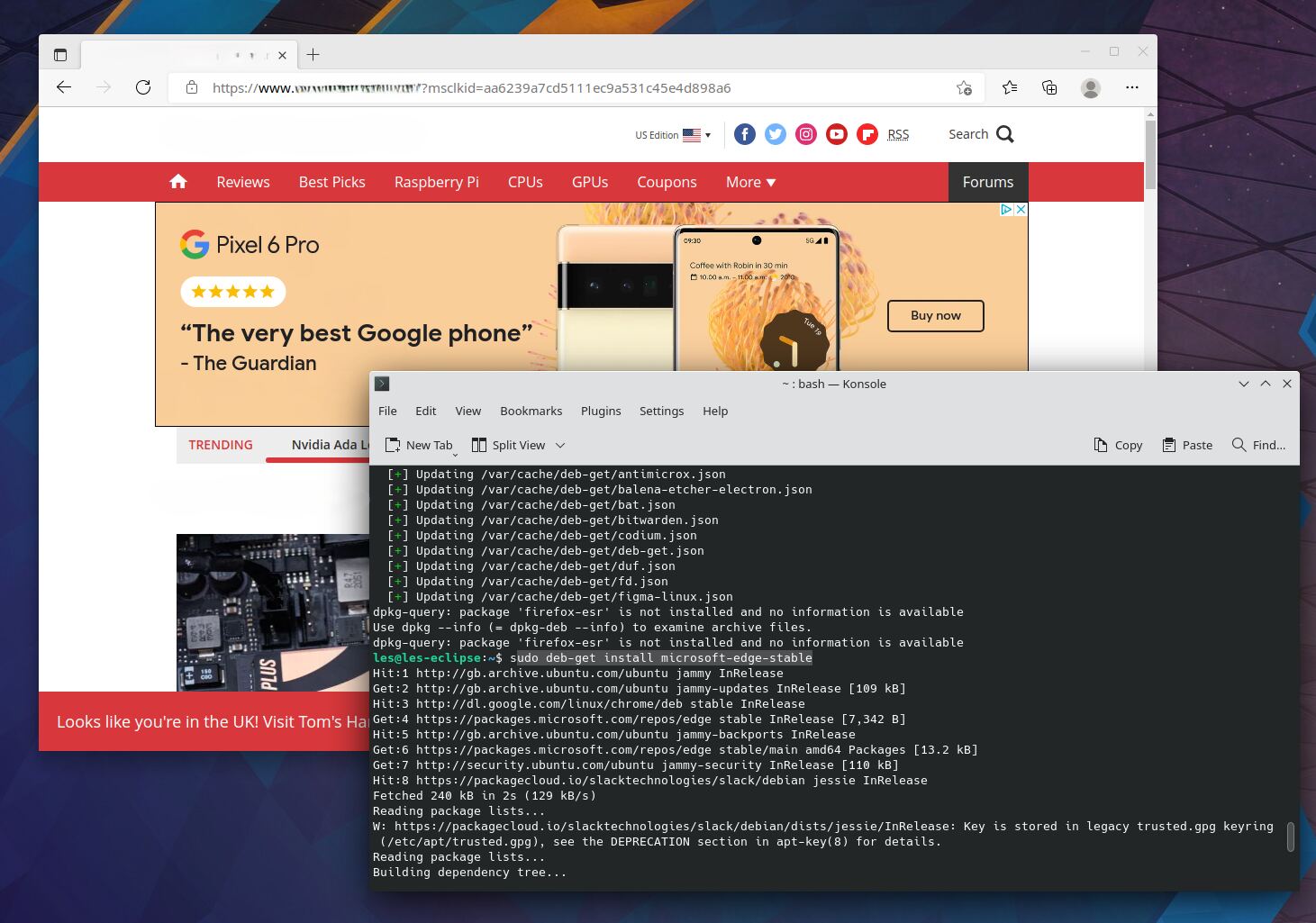Open the Forums link
The image size is (1316, 923).
[x=988, y=182]
